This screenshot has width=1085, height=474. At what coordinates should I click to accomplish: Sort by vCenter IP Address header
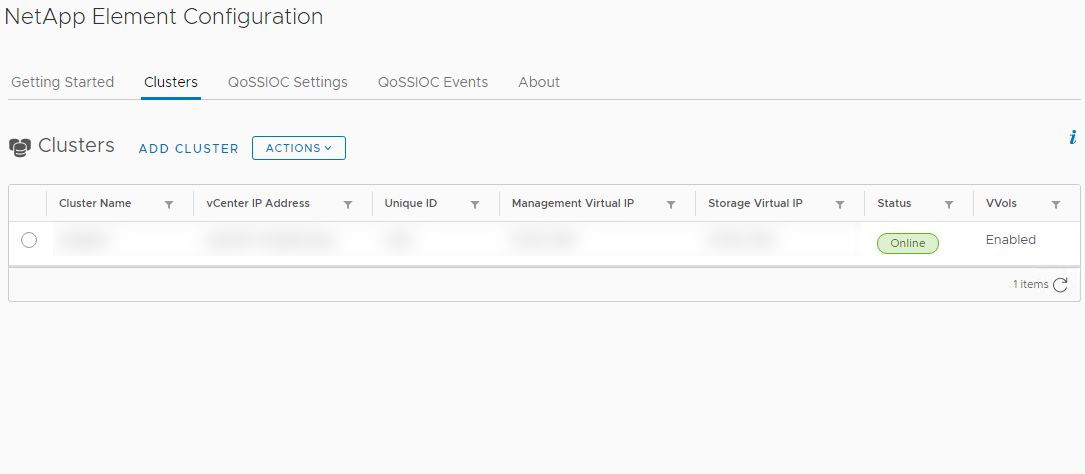[258, 203]
